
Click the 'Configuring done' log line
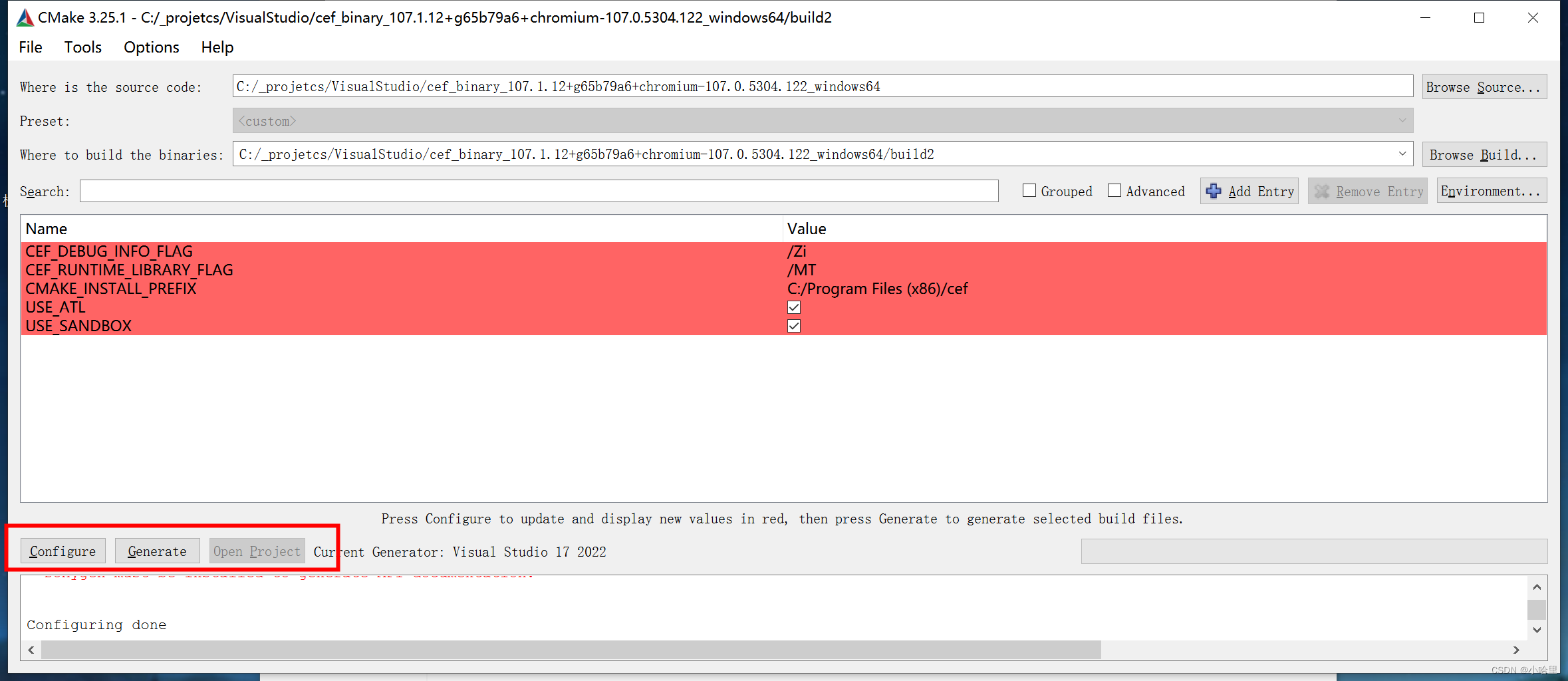point(96,624)
